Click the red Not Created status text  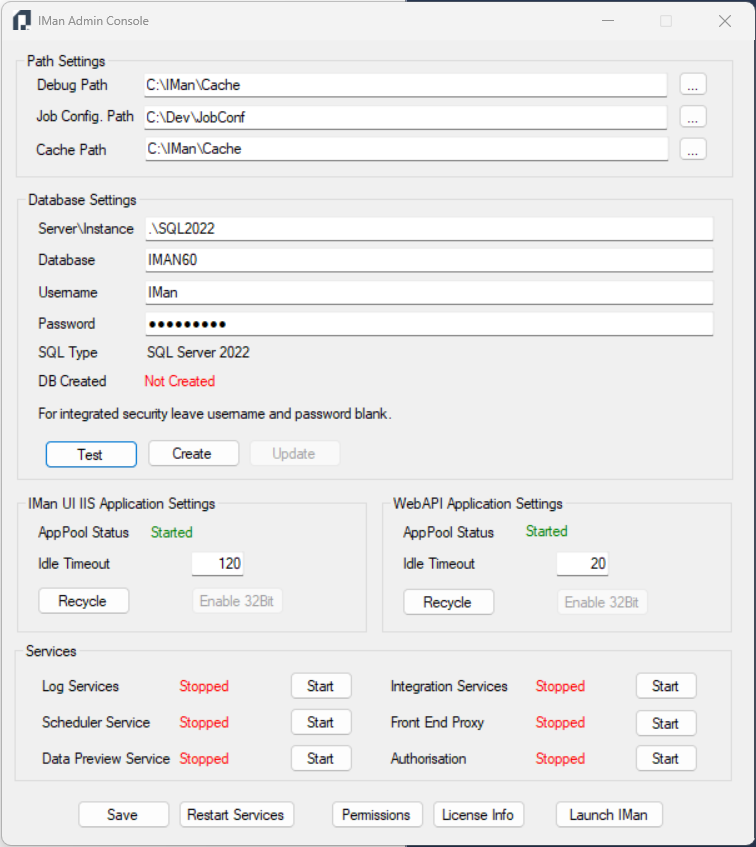pyautogui.click(x=180, y=381)
